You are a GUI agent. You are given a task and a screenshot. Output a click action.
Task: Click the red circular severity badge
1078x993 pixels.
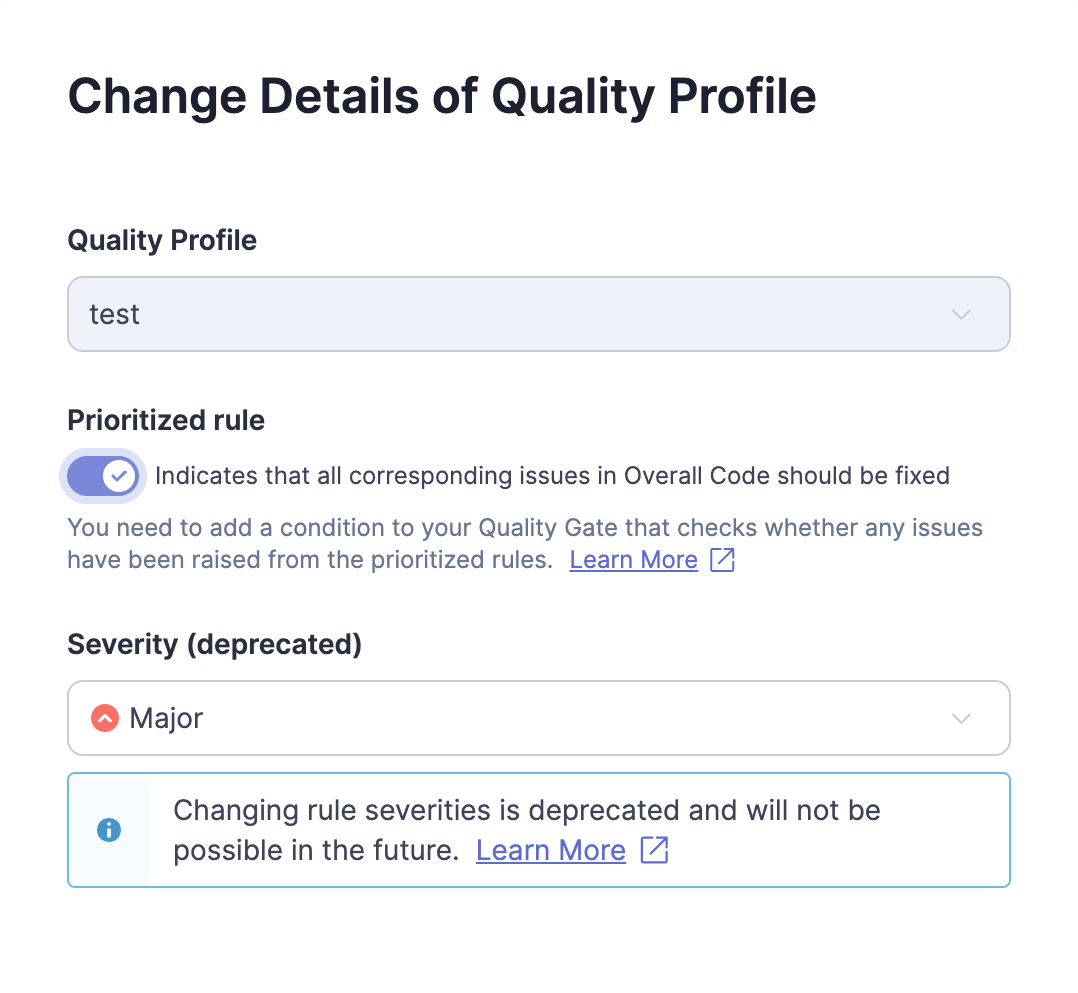tap(104, 718)
